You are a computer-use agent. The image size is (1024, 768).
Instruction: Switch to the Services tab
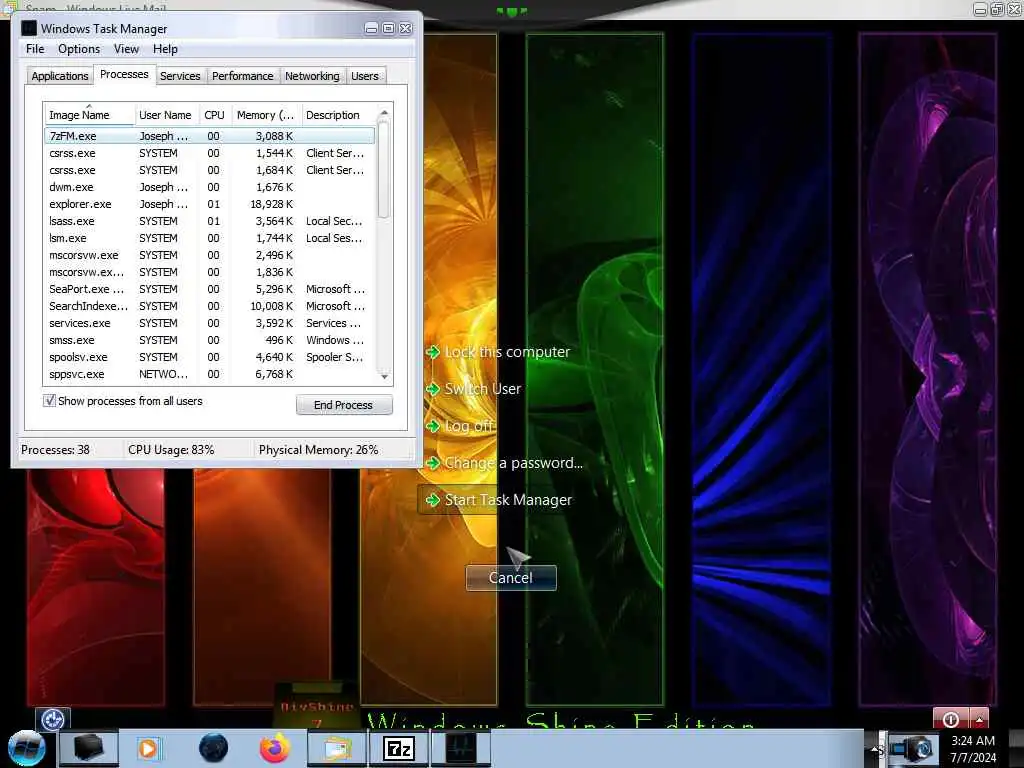[x=180, y=76]
